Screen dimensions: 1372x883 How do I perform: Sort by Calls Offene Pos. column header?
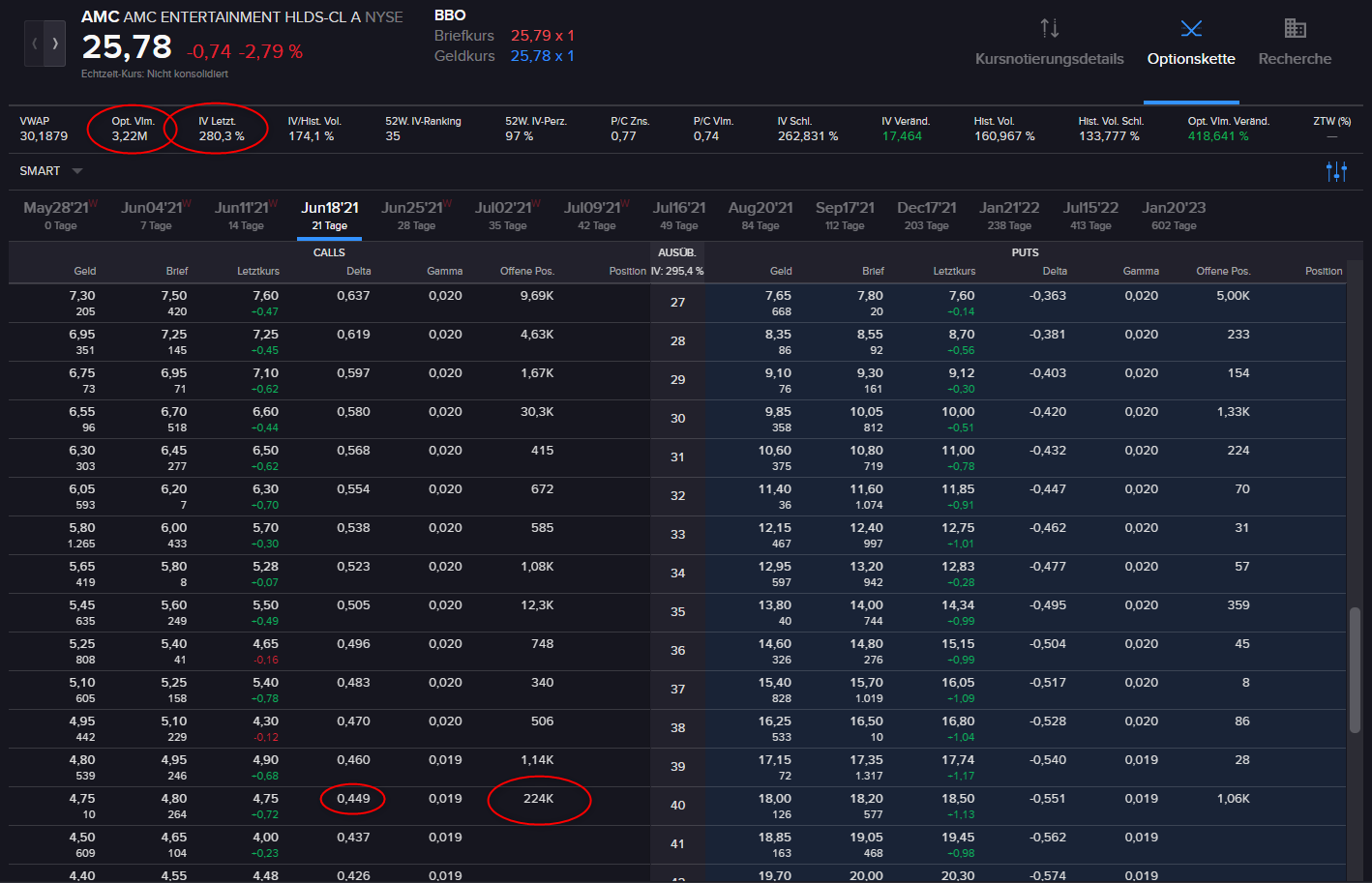(x=527, y=271)
